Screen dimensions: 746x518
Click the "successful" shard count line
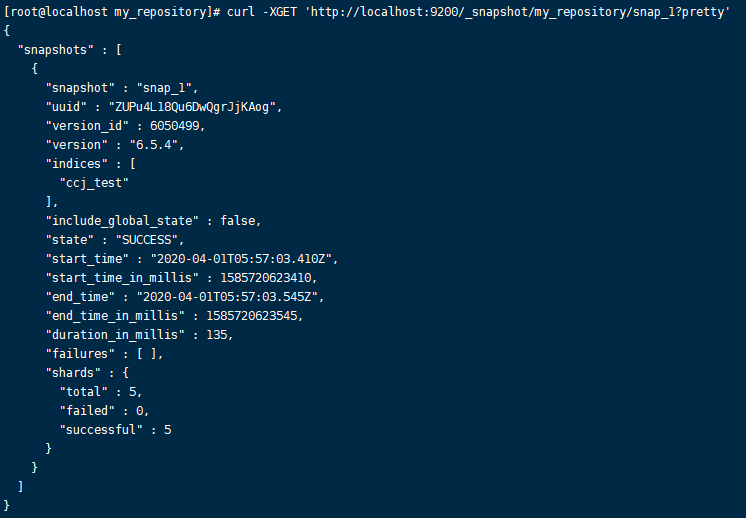(x=115, y=429)
